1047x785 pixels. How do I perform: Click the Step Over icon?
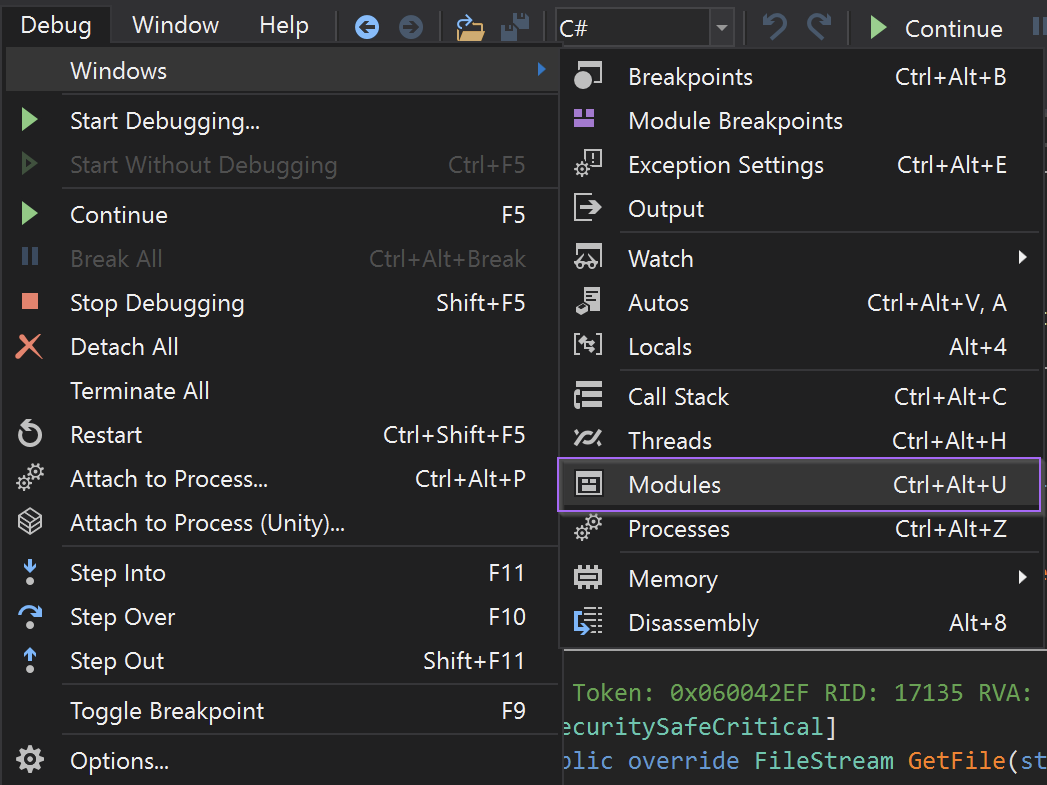click(x=30, y=617)
